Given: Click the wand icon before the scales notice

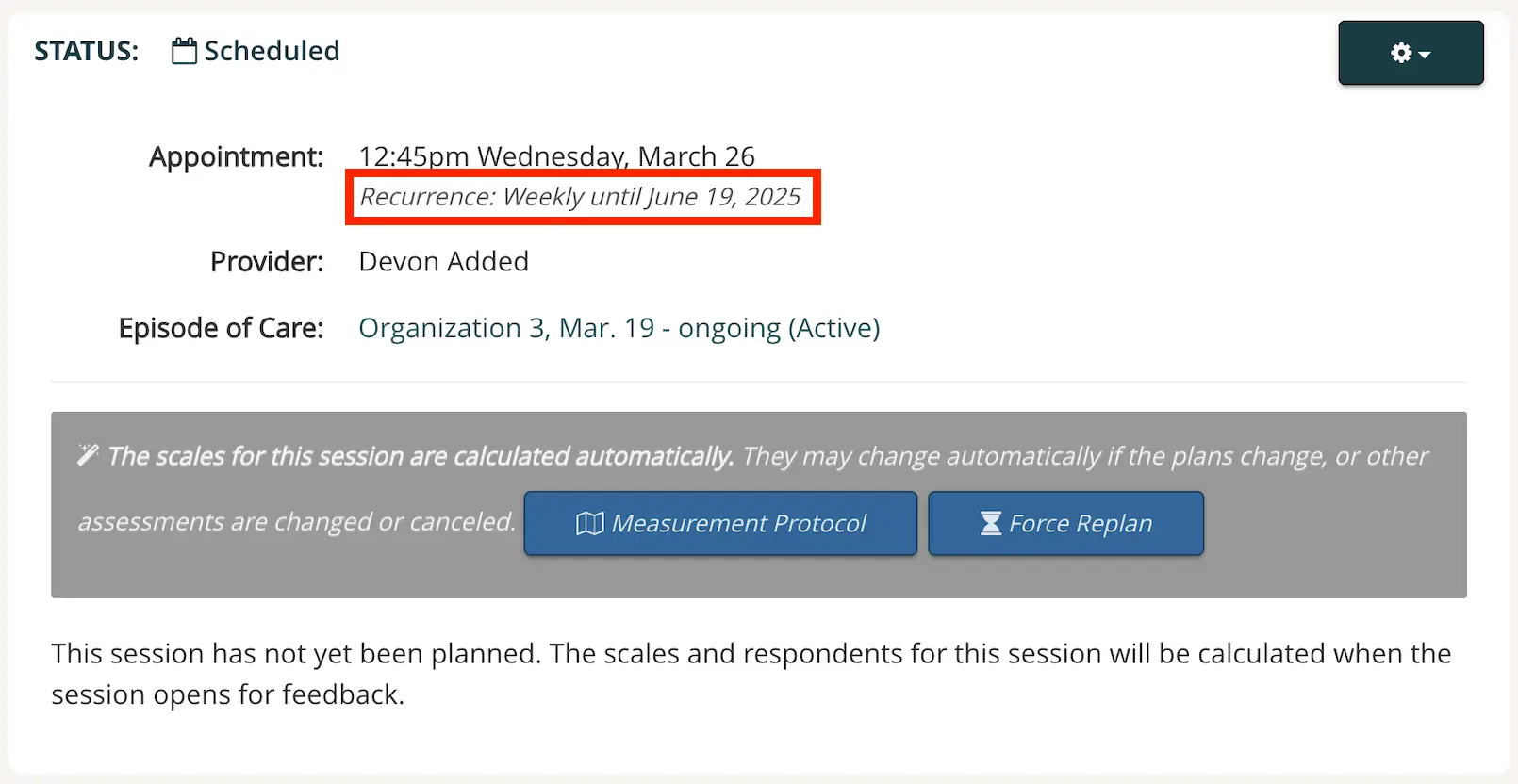Looking at the screenshot, I should [86, 453].
